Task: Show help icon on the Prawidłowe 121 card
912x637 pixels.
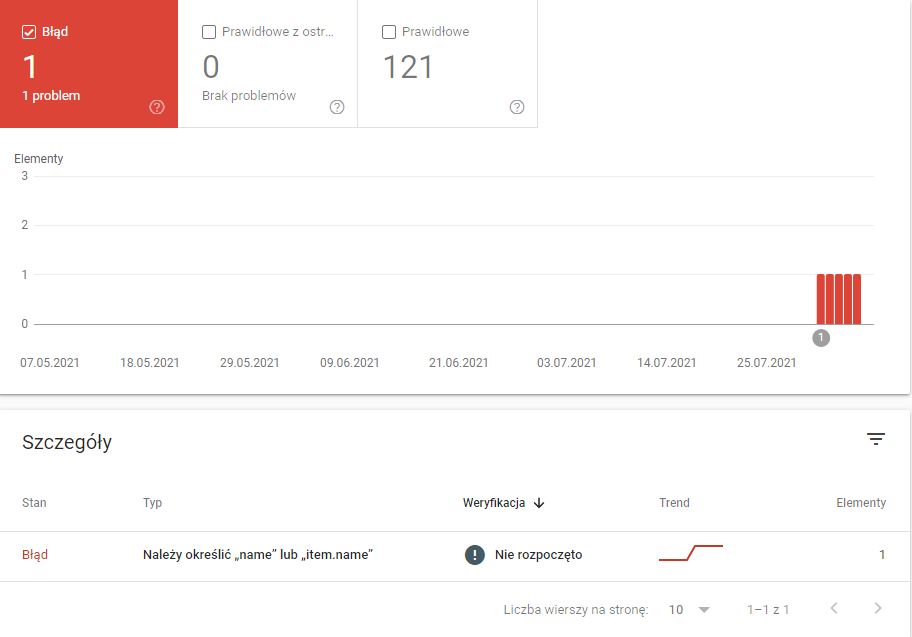Action: (517, 107)
